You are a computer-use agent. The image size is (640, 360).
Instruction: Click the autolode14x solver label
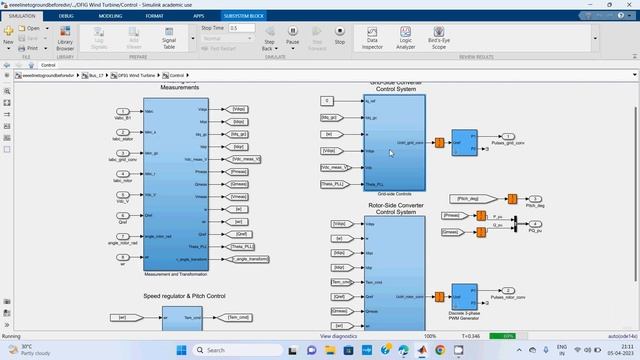click(622, 336)
